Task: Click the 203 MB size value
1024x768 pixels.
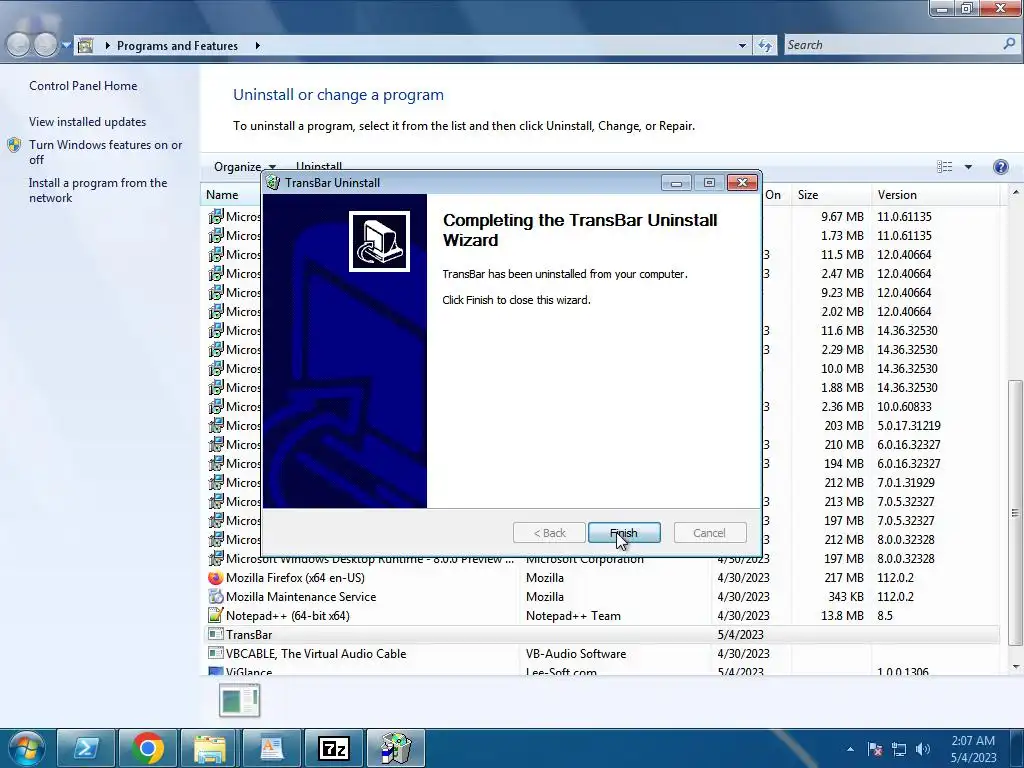Action: click(x=844, y=425)
